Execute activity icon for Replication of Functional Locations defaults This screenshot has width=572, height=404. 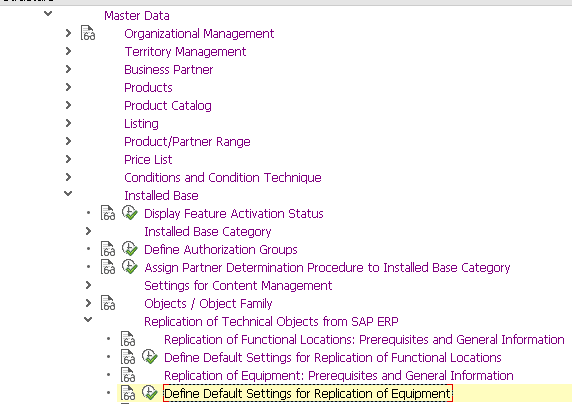coord(150,357)
